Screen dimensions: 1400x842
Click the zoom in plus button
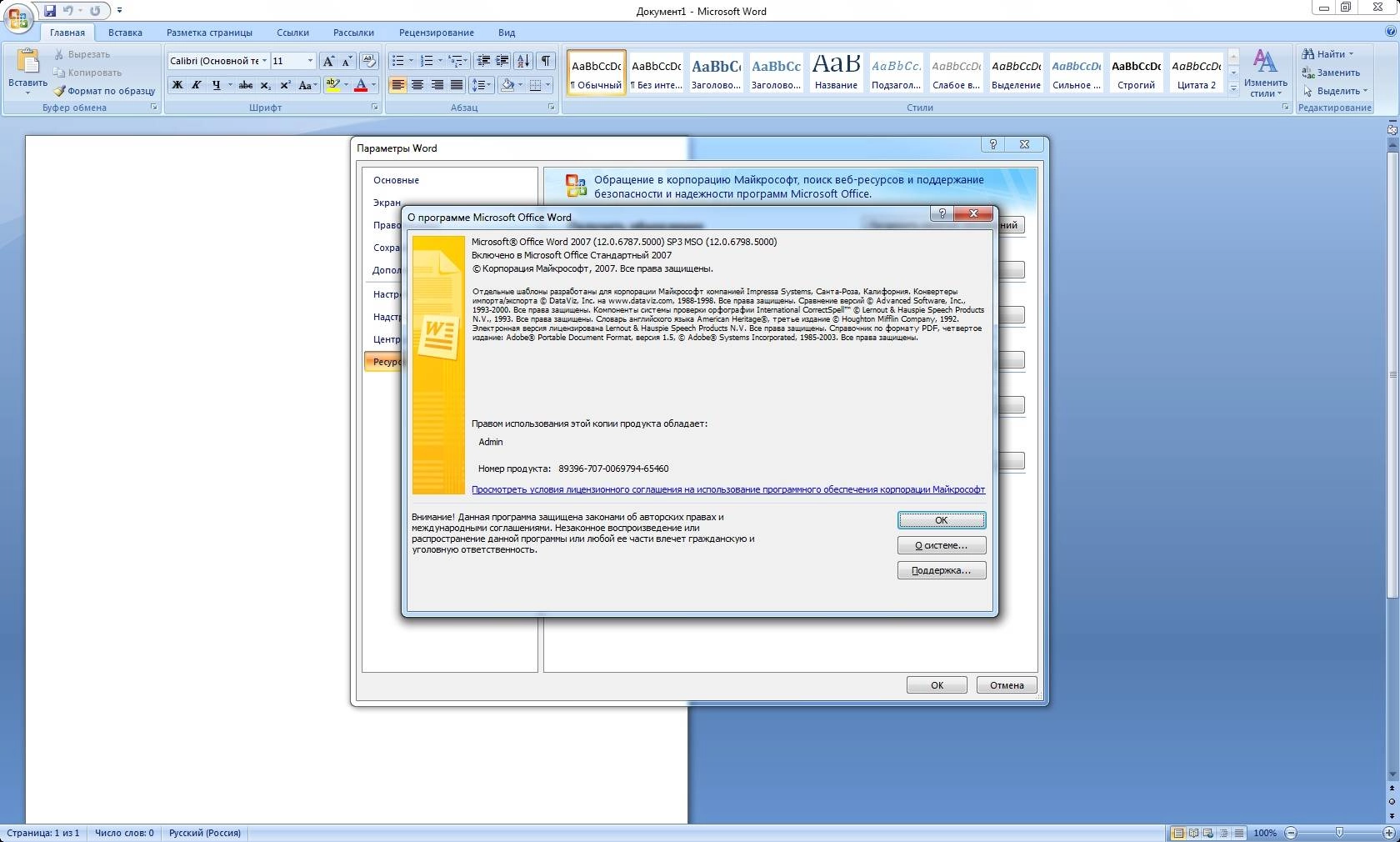(x=1387, y=833)
